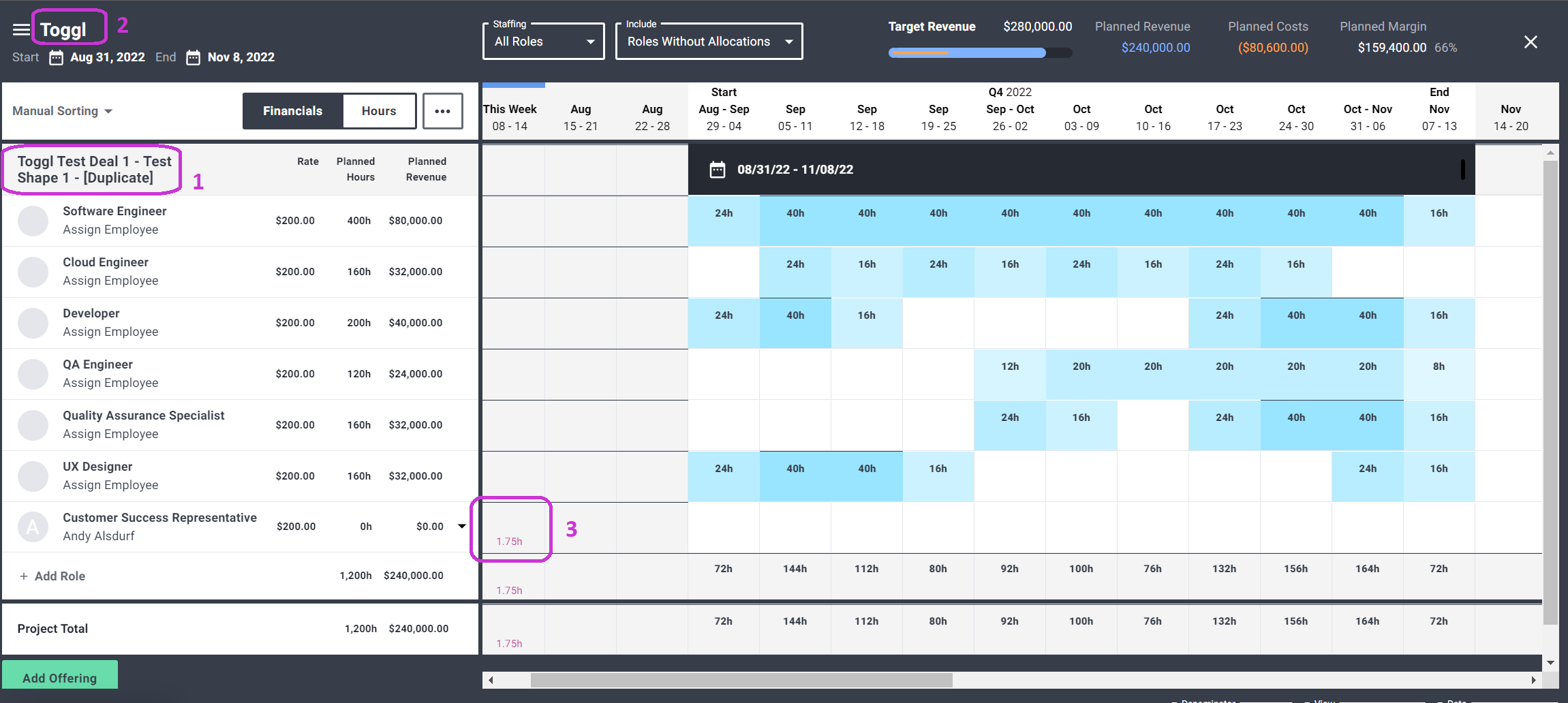Open the End date calendar icon

tap(194, 57)
